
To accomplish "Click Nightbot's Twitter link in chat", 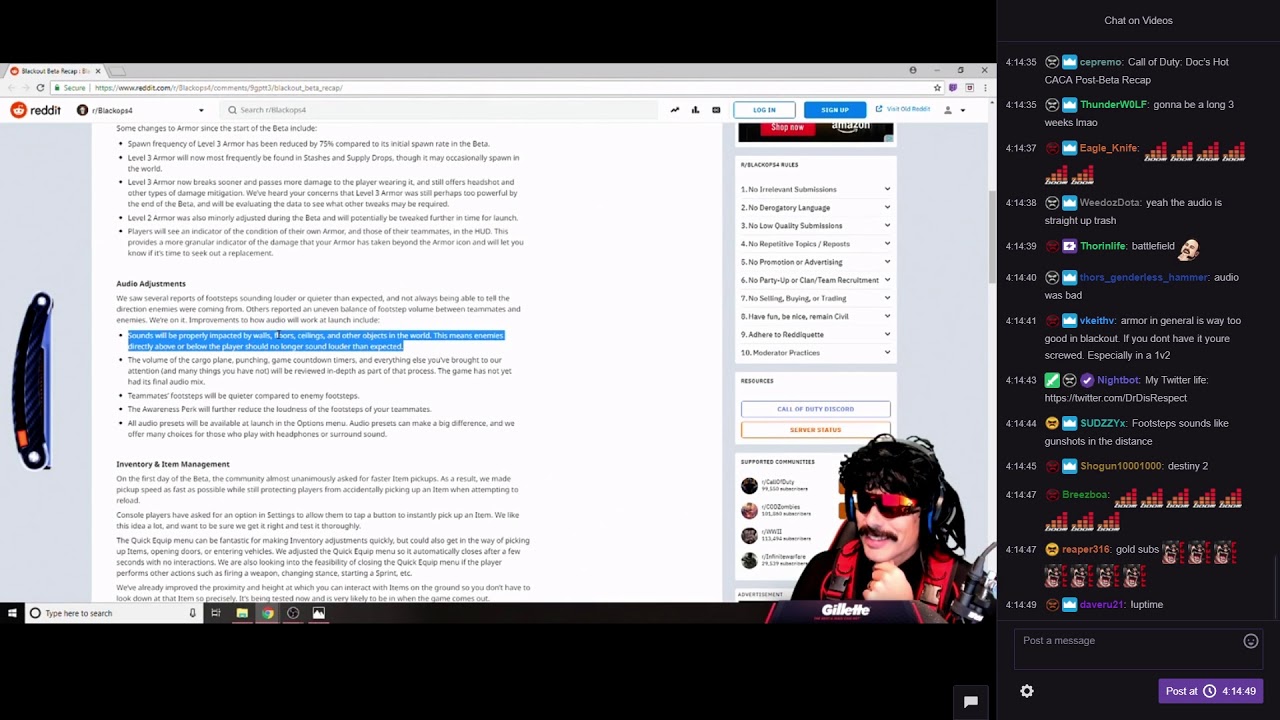I will click(1116, 398).
